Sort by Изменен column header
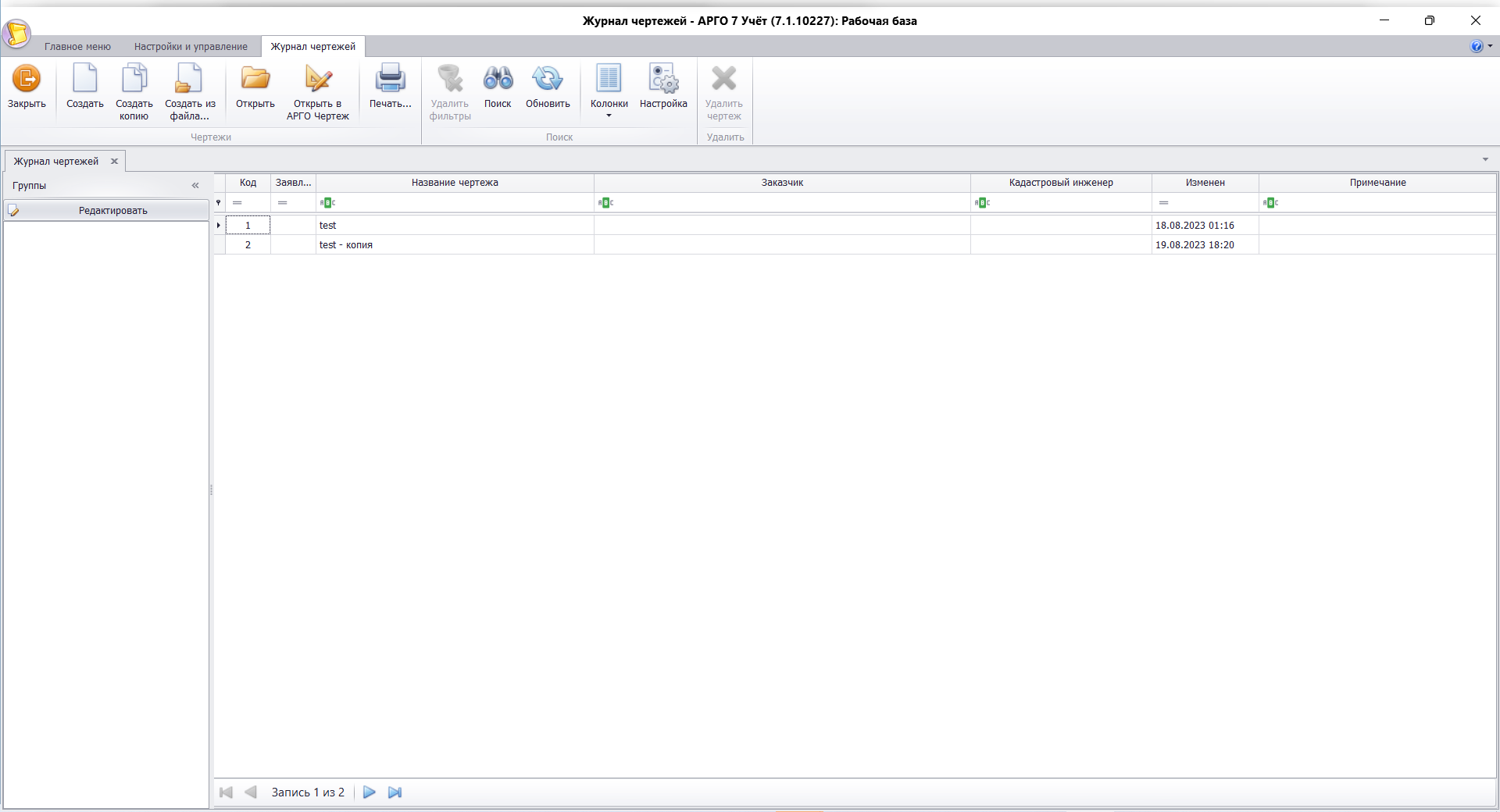 coord(1205,183)
